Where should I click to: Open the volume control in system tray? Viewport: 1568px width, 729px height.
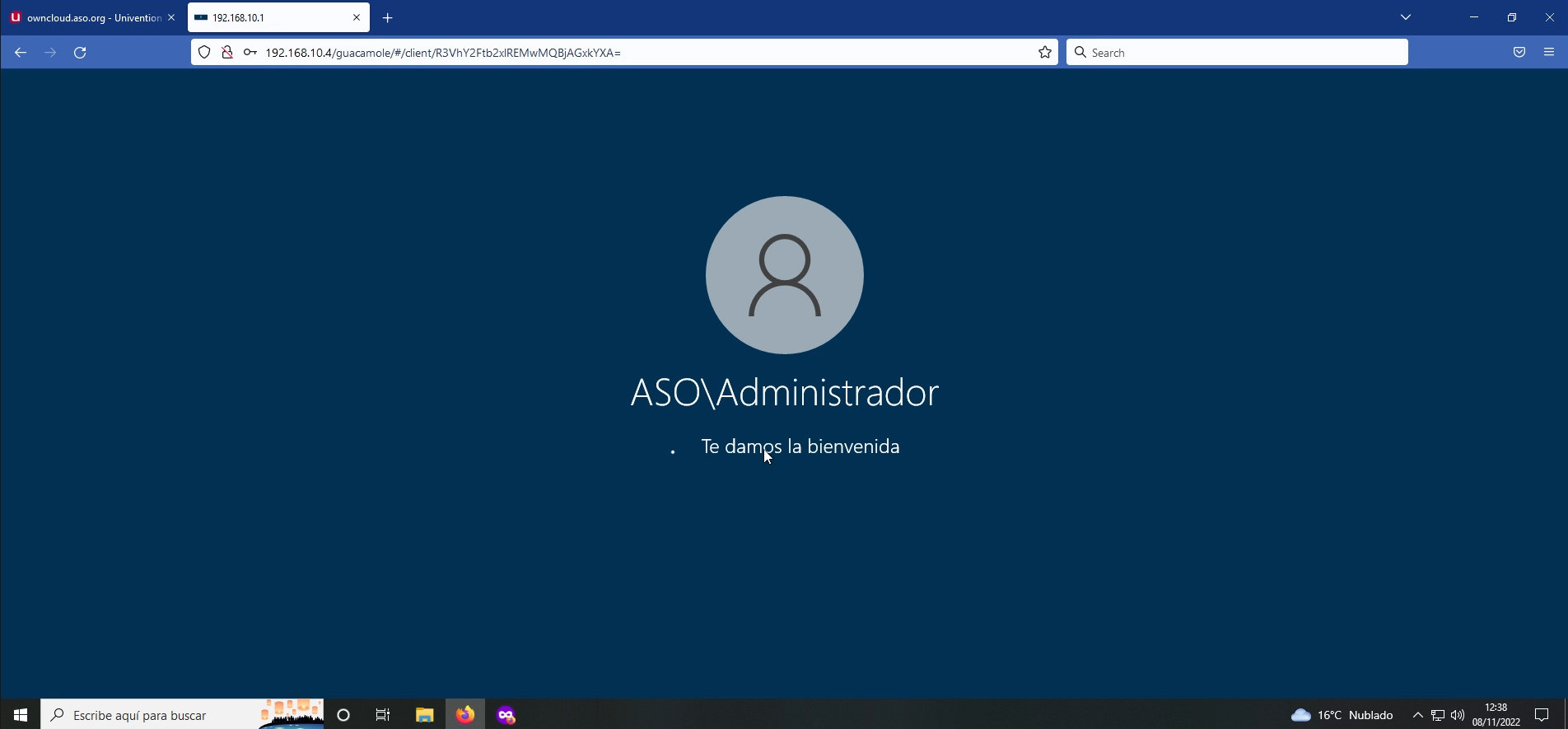click(x=1458, y=715)
